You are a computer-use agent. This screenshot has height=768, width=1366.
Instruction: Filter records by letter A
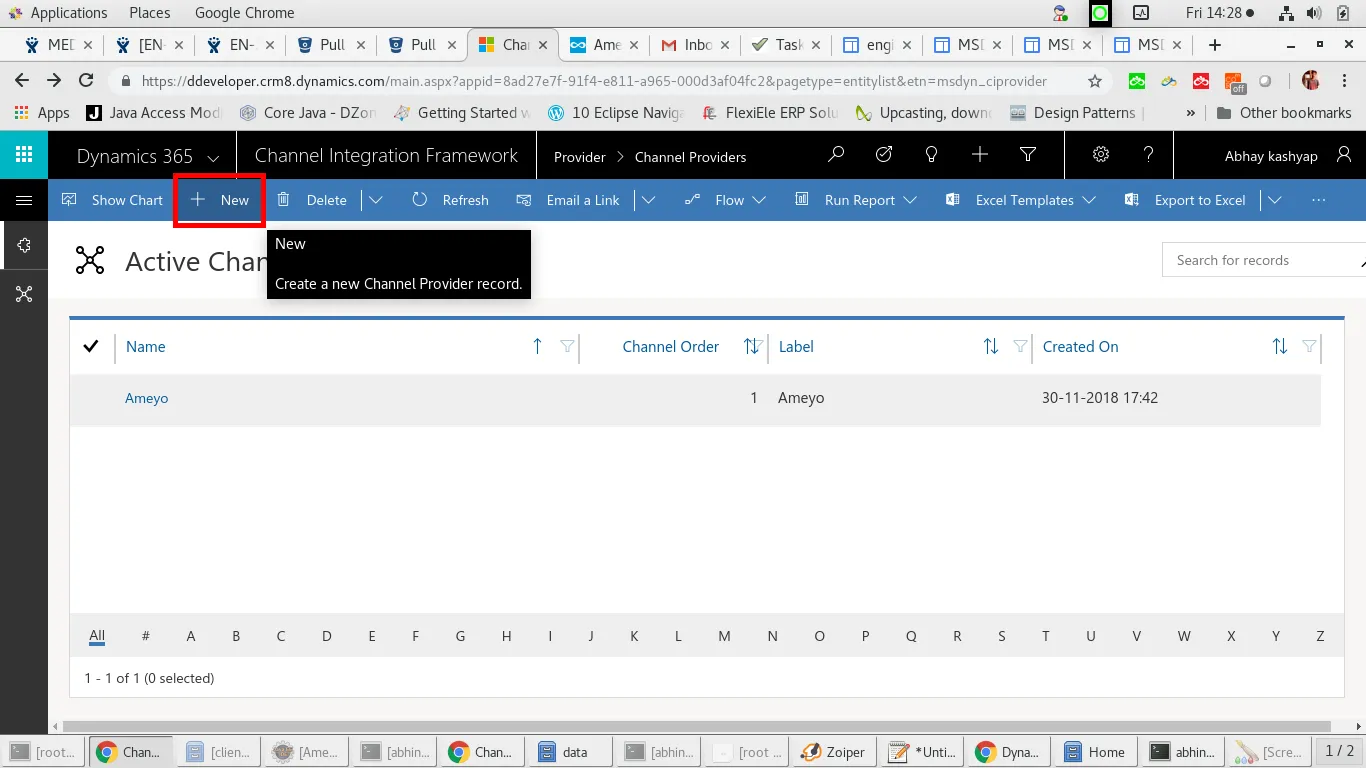click(191, 636)
